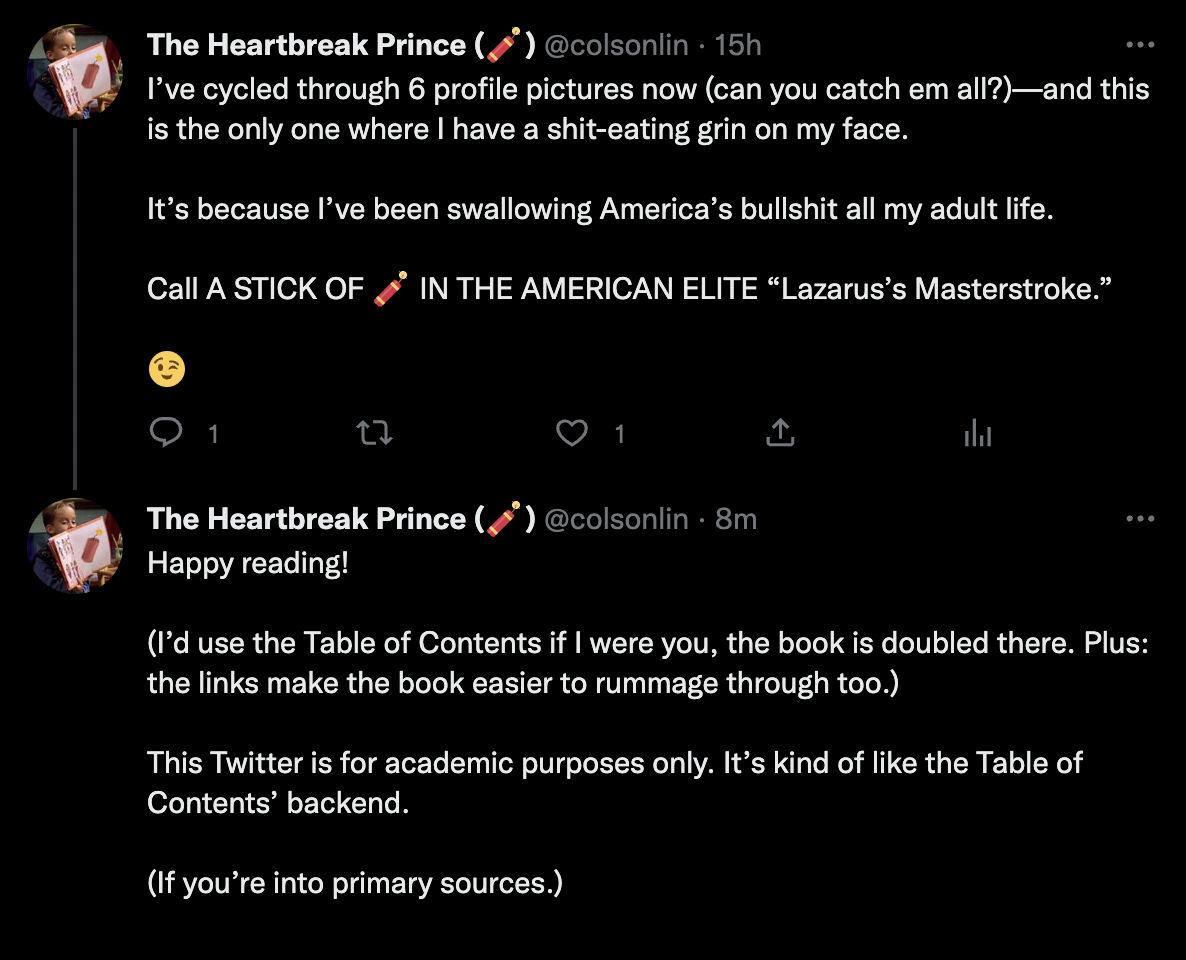This screenshot has height=960, width=1186.
Task: Click the like count beside the heart
Action: coord(619,433)
